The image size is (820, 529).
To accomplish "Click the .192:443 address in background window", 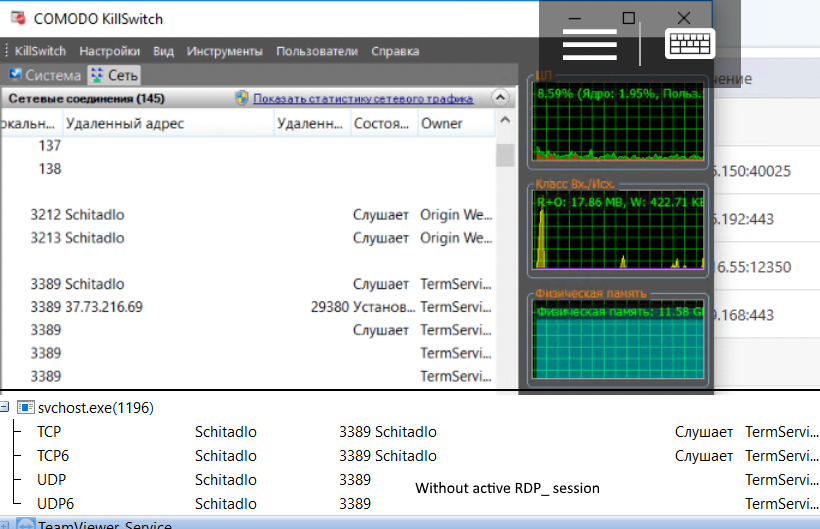I will click(x=744, y=219).
